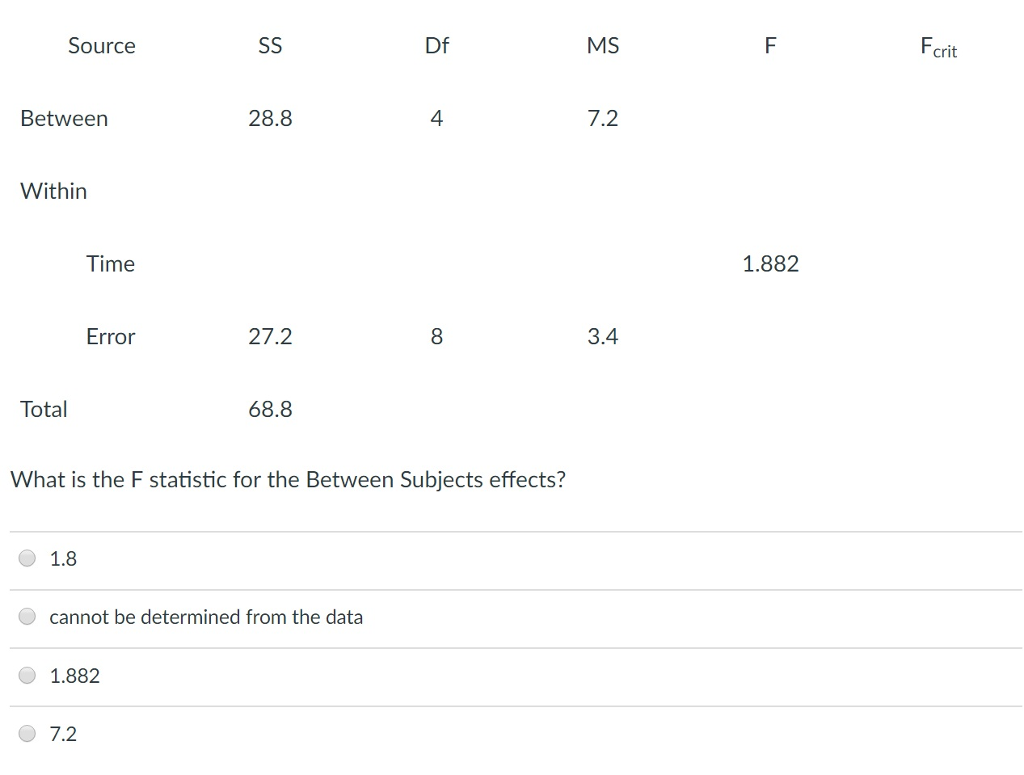1024x775 pixels.
Task: Click the 'Total' row value 68.8
Action: (270, 409)
